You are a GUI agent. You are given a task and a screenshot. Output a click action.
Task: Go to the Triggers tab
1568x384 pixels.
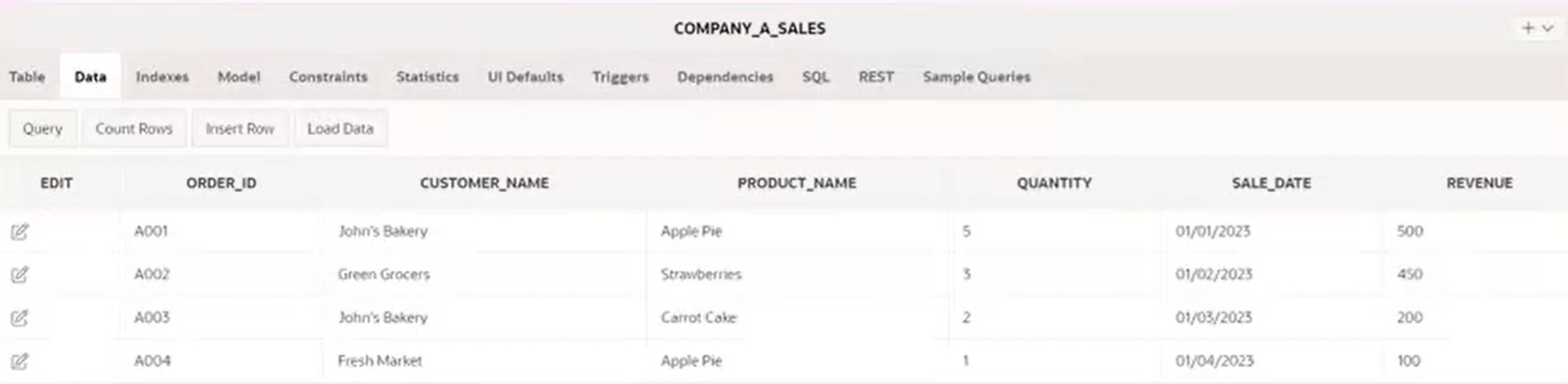click(x=620, y=76)
